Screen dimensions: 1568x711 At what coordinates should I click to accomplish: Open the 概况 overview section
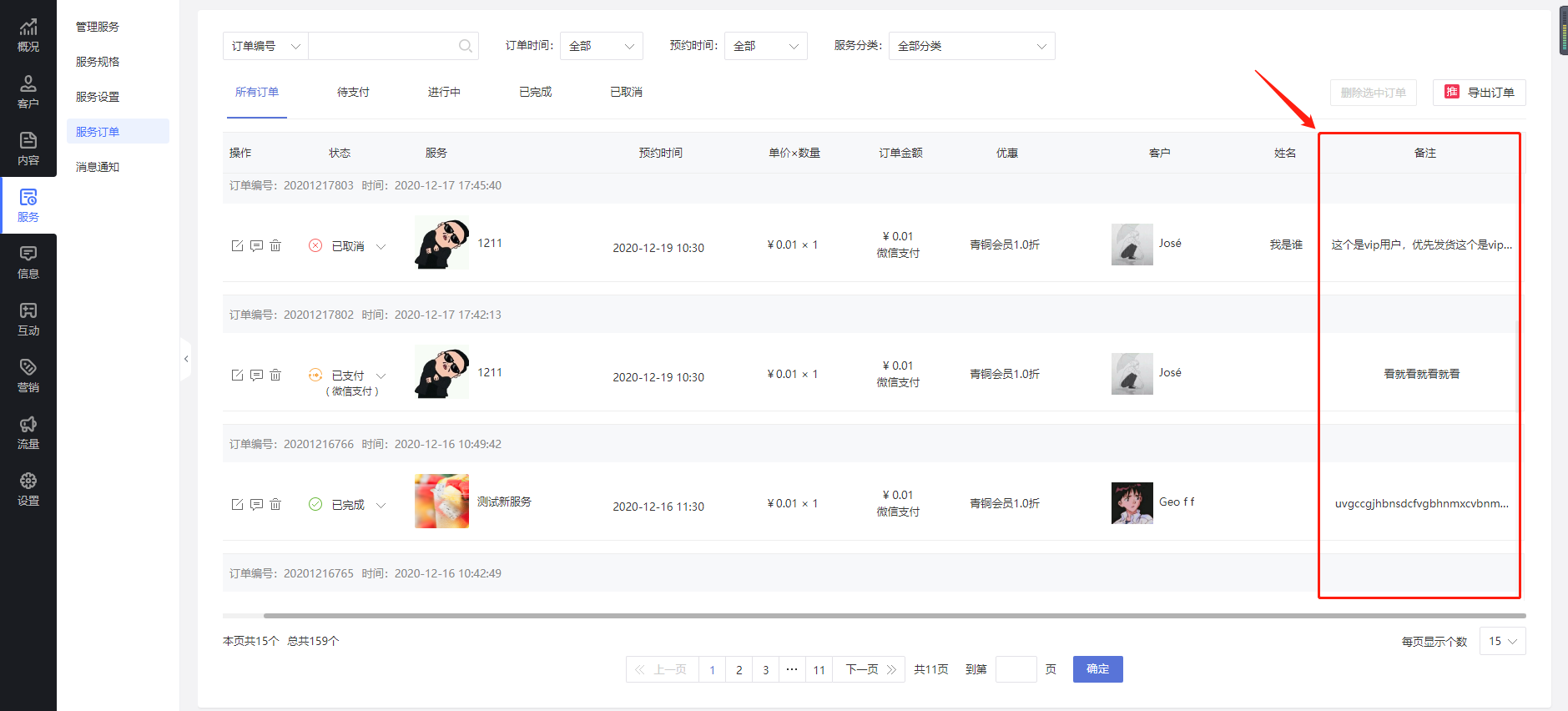(28, 36)
